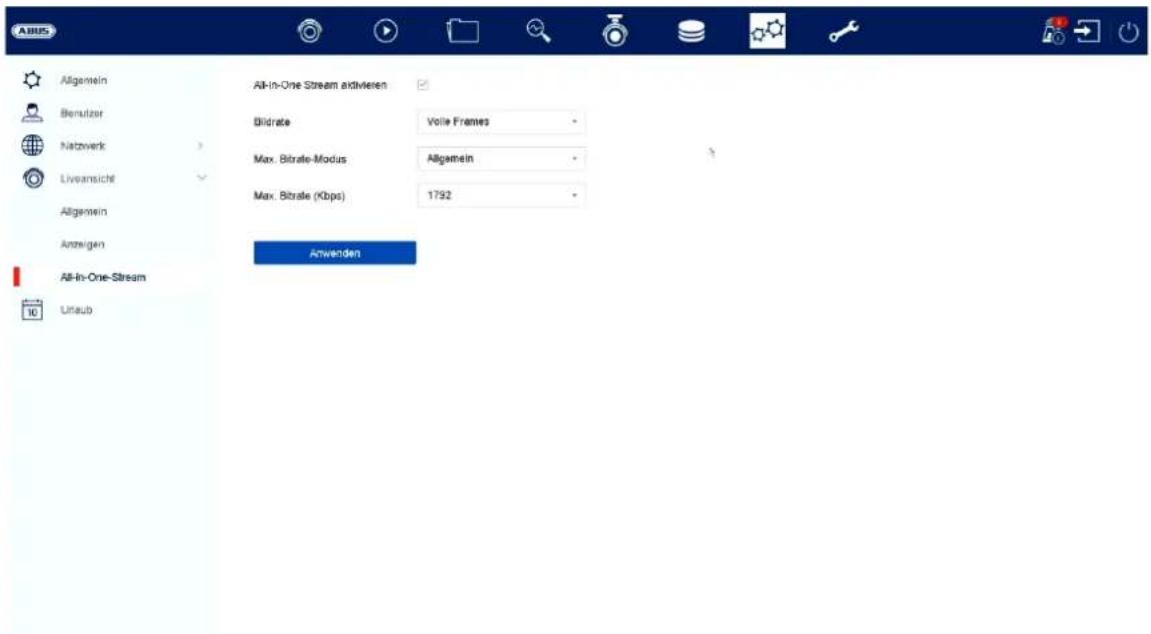The image size is (1151, 634).
Task: Click the logout arrow icon
Action: pyautogui.click(x=1087, y=31)
